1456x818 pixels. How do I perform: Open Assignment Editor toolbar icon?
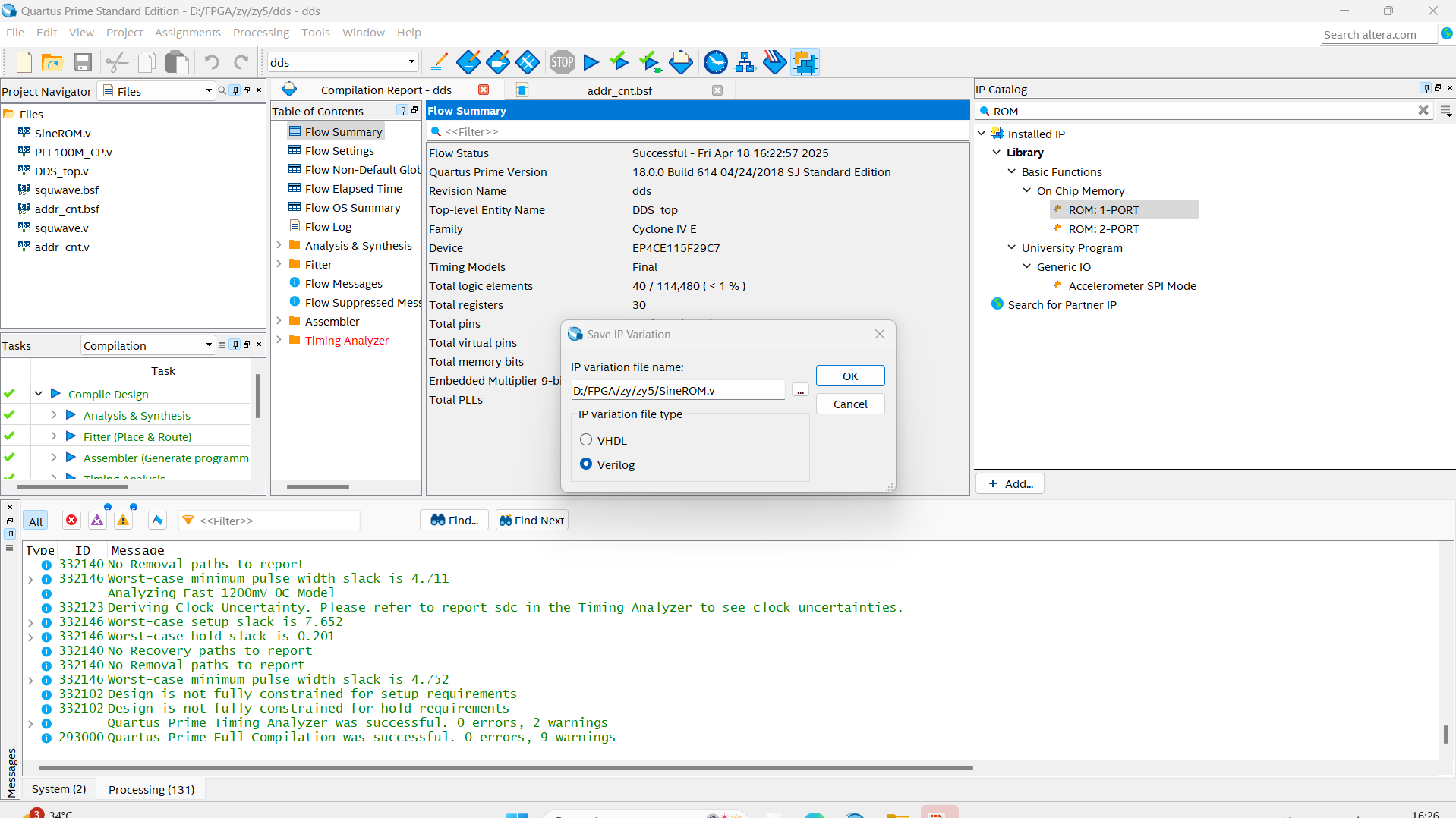[468, 62]
